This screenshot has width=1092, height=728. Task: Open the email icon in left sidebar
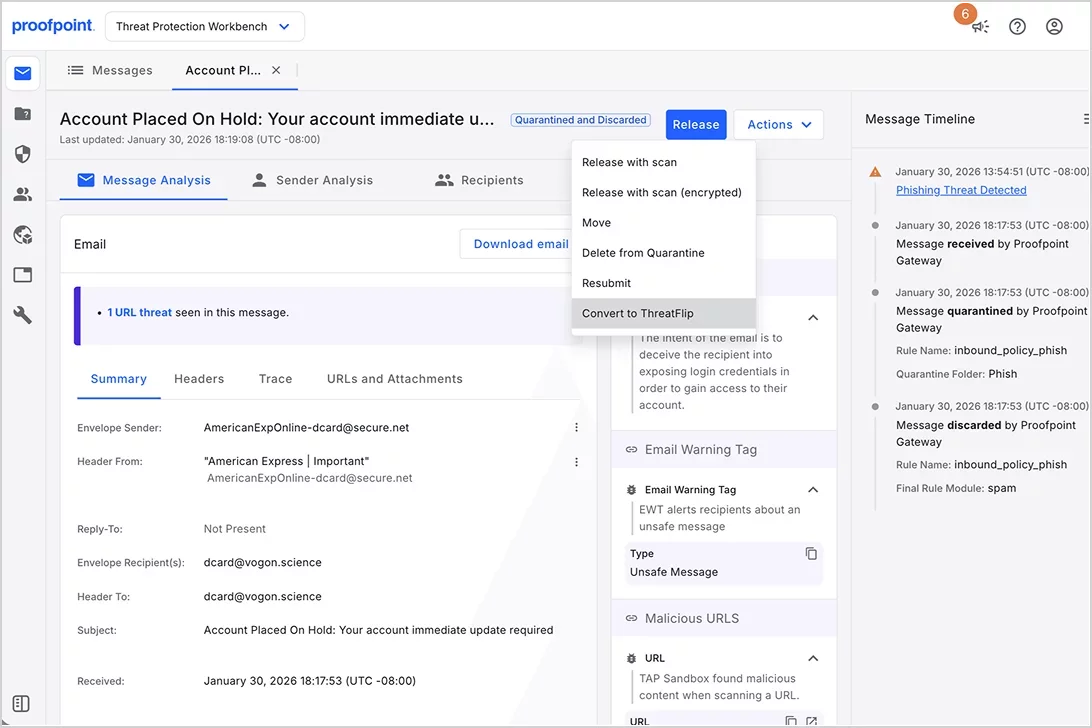pyautogui.click(x=22, y=73)
